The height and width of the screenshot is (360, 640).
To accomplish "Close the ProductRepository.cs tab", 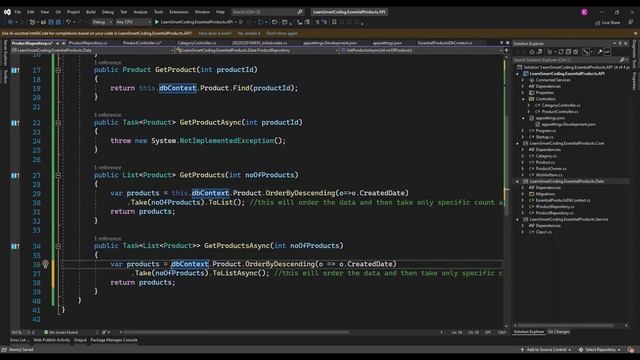I will (63, 43).
